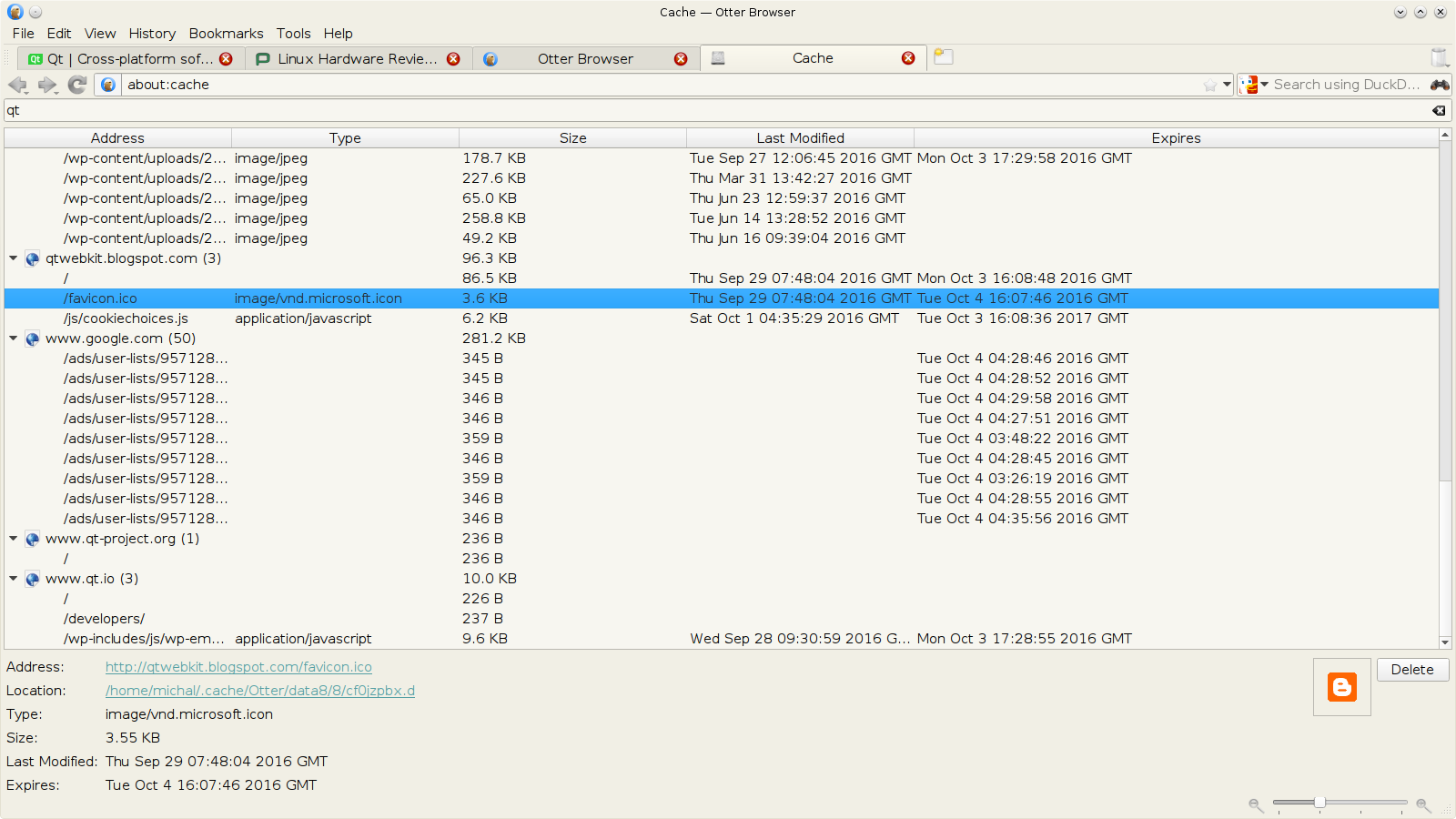Click the Blogger favicon preview thumbnail
Image resolution: width=1456 pixels, height=819 pixels.
[x=1341, y=687]
